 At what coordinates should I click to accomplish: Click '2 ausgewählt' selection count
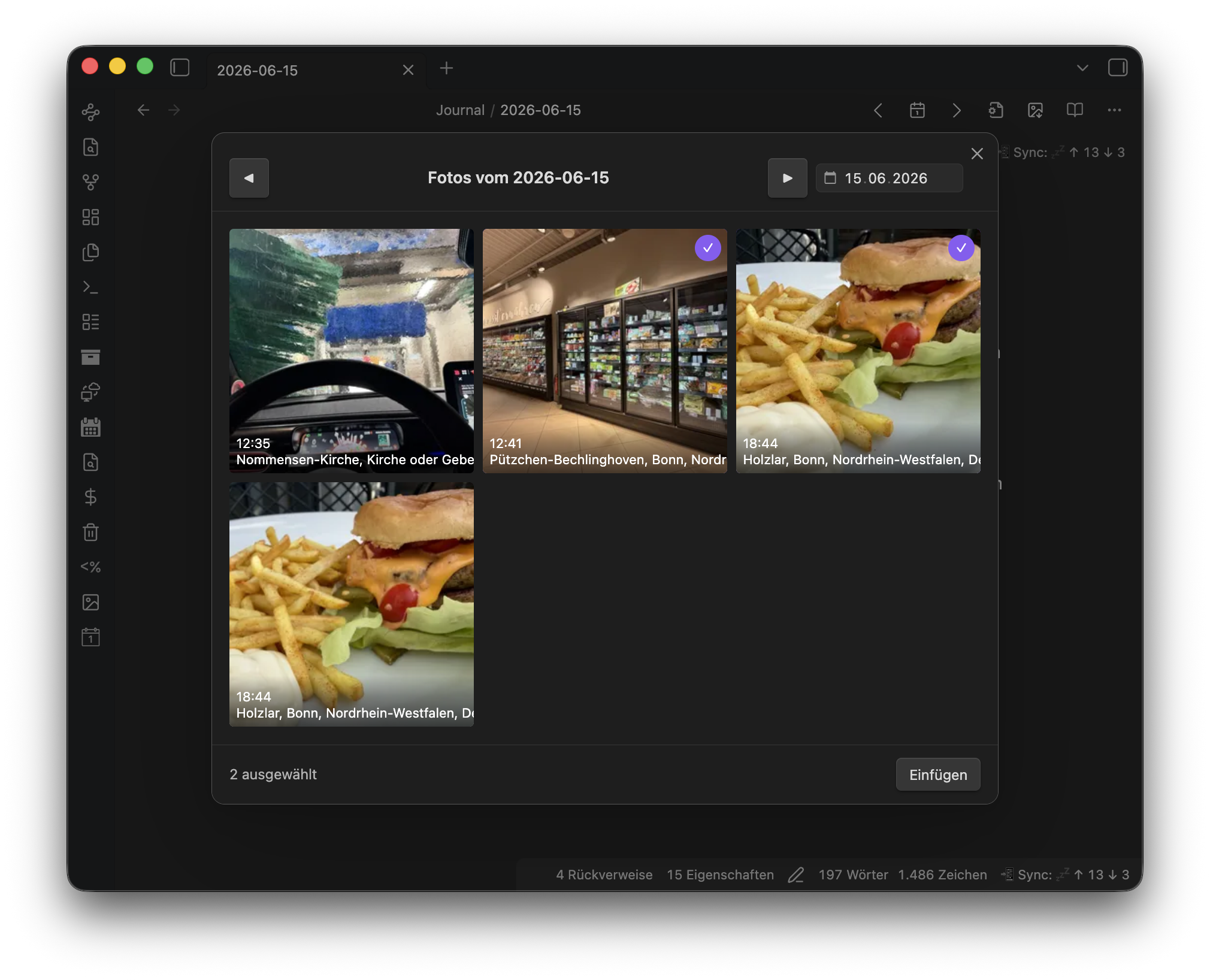click(273, 775)
